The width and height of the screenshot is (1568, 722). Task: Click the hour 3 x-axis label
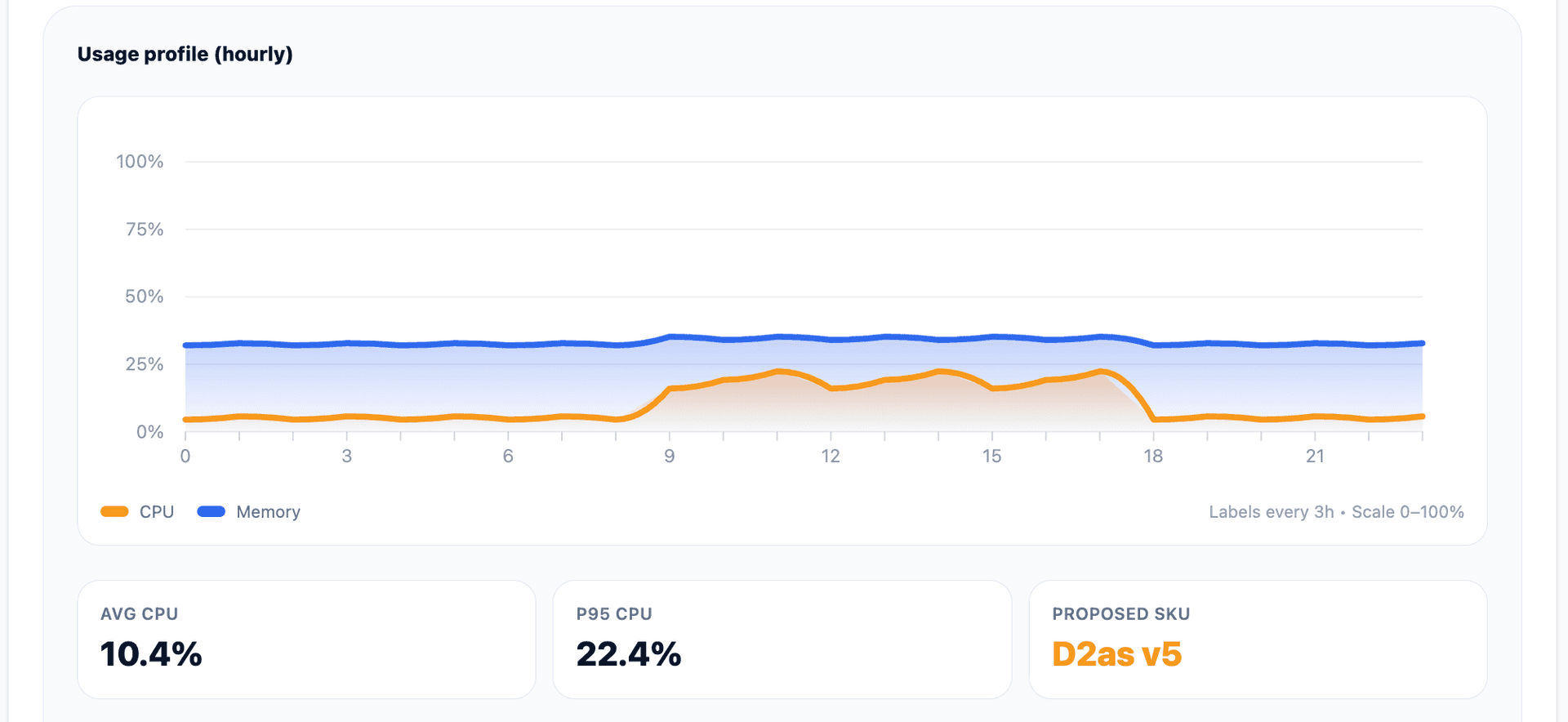(347, 457)
